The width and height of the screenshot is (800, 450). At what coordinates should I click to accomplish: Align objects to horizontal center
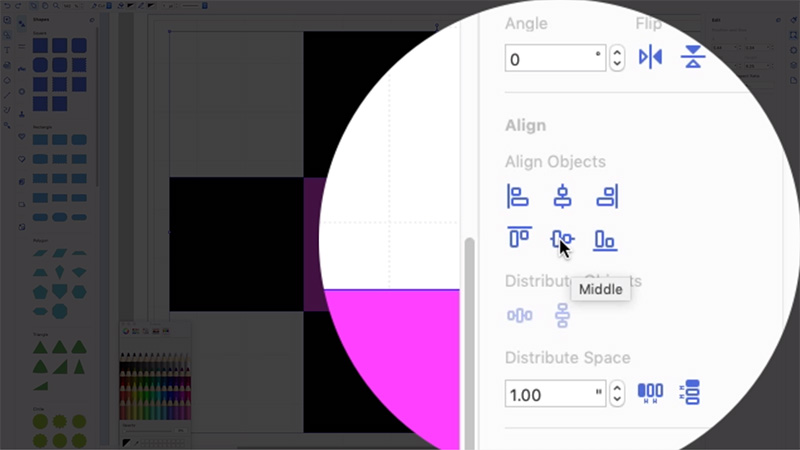[x=562, y=197]
